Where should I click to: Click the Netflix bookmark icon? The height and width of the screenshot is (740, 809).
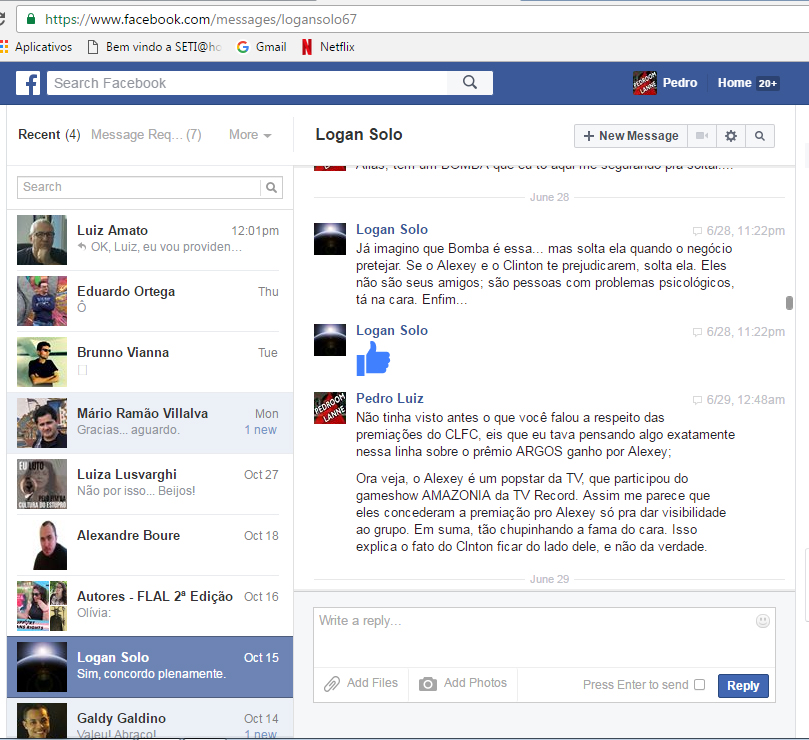click(x=307, y=47)
